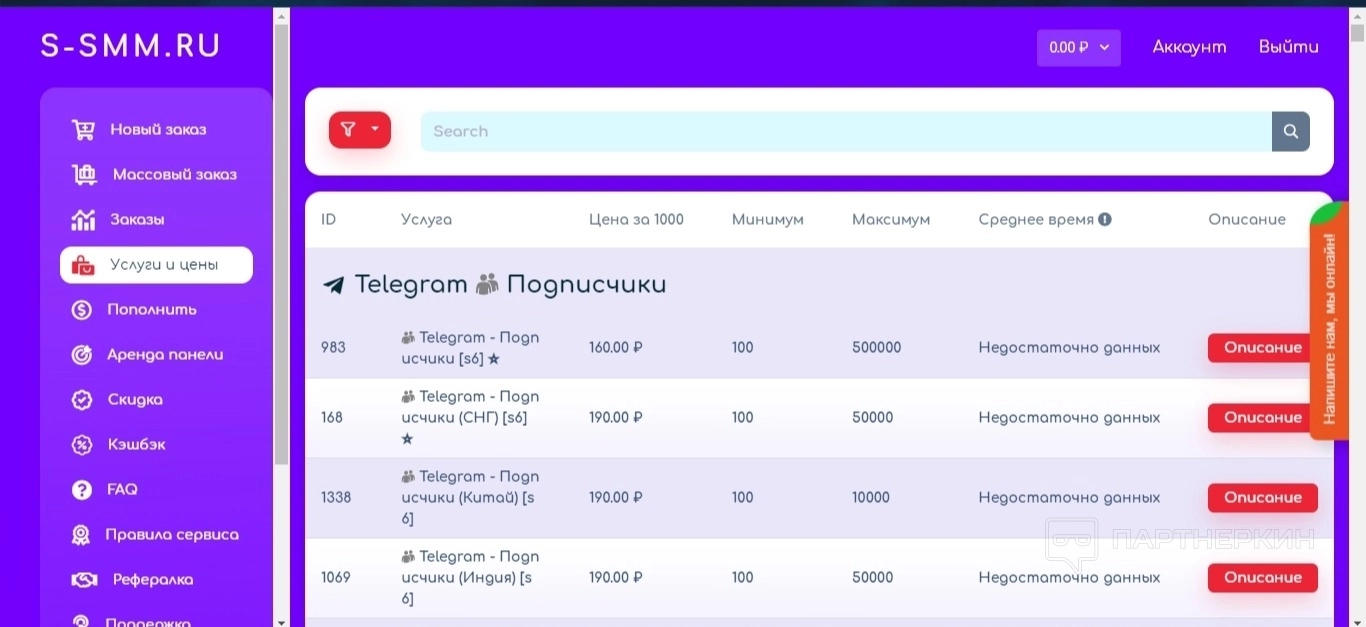Open Описание for service 1338
This screenshot has height=627, width=1366.
[1263, 498]
